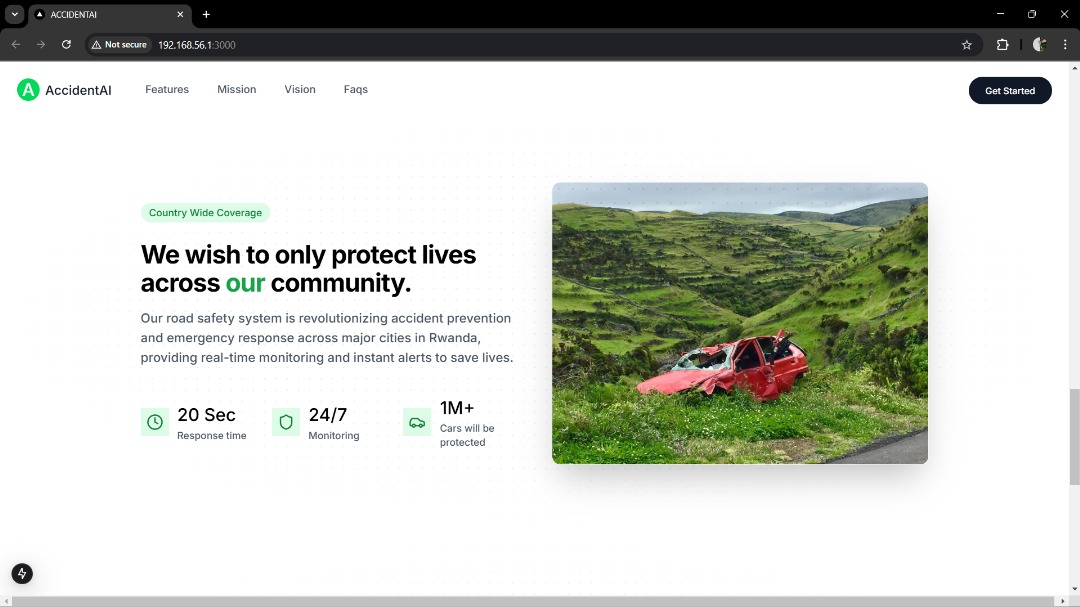Restore down the browser window
Viewport: 1080px width, 607px height.
tap(1032, 14)
